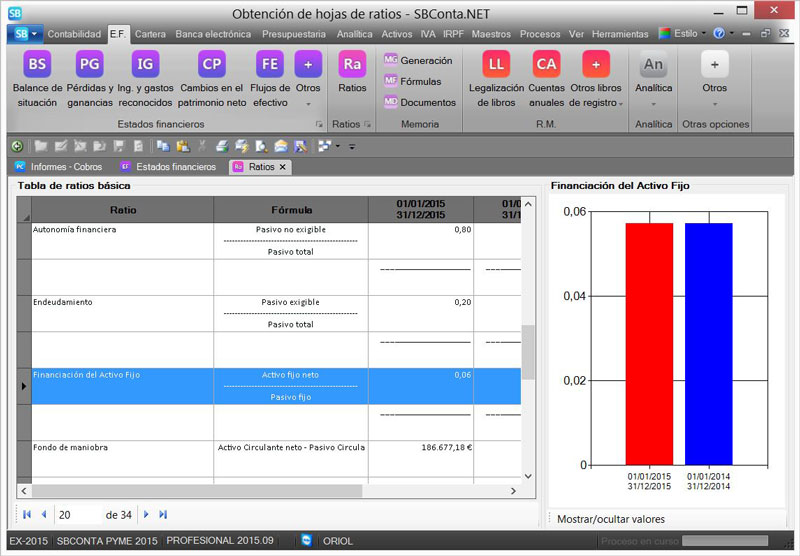Open Cambios en el patrimonio neto
This screenshot has height=556, width=800.
211,65
